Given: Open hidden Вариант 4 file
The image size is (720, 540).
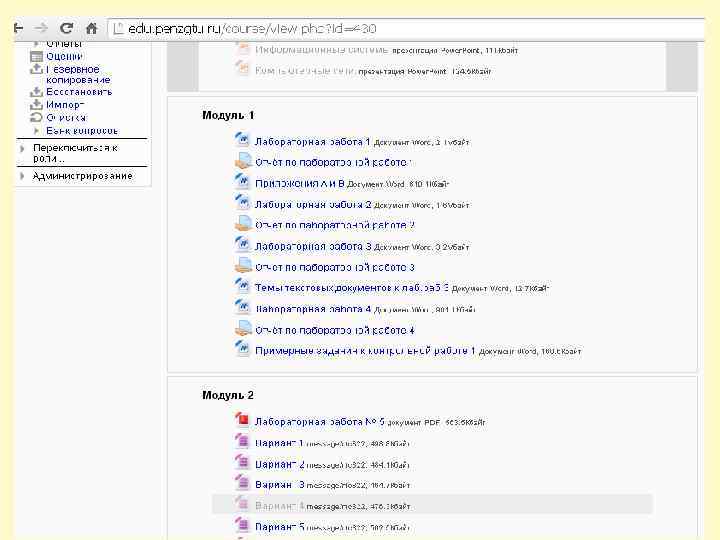Looking at the screenshot, I should point(280,506).
